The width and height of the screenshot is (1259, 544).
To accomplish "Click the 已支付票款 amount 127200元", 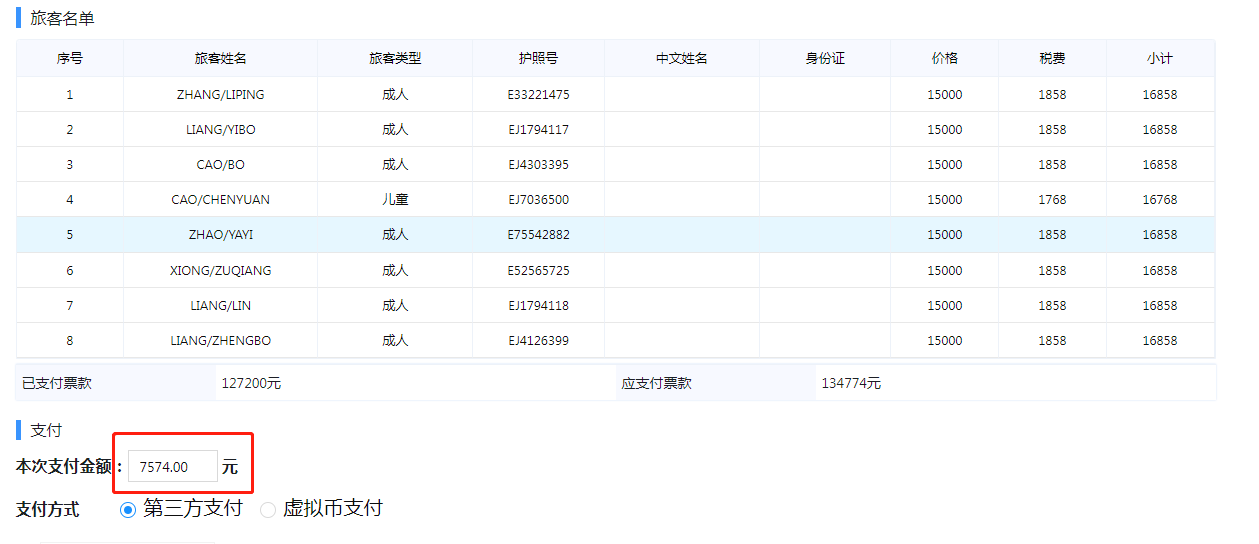I will tap(250, 384).
